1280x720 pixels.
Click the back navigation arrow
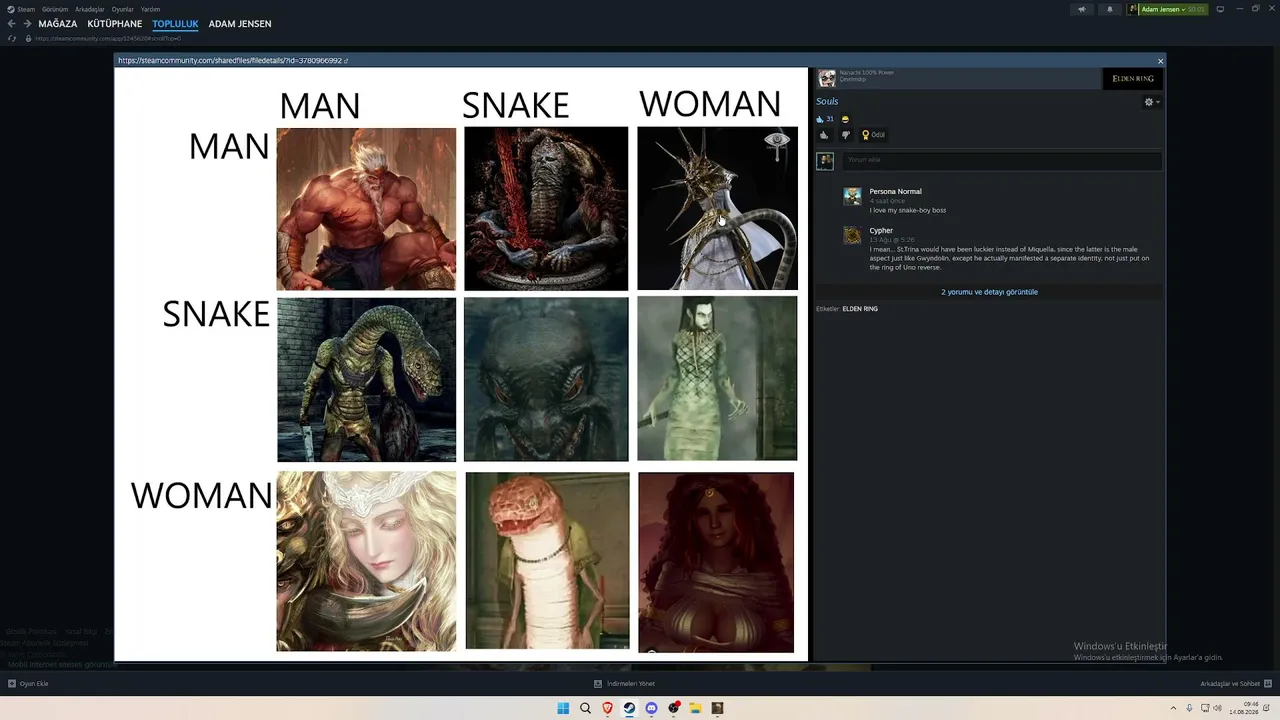click(x=12, y=24)
